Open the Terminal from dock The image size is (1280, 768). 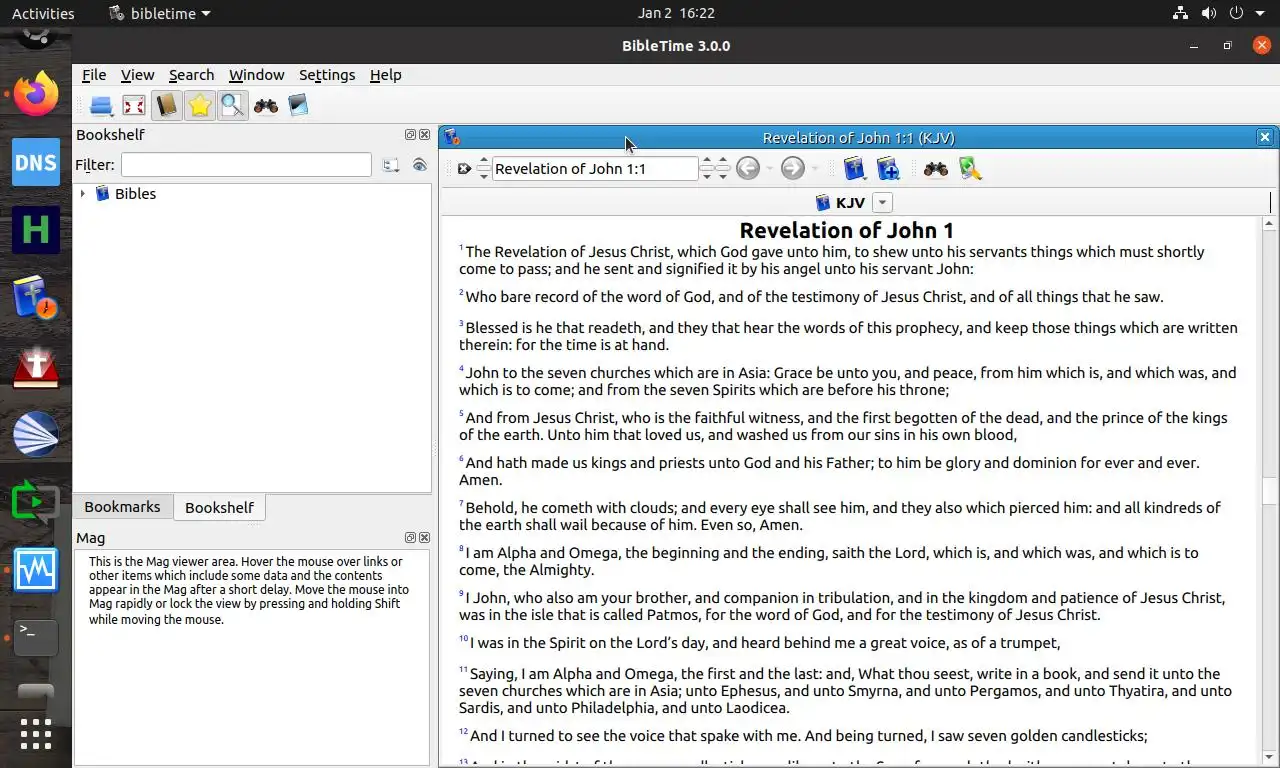[x=36, y=638]
